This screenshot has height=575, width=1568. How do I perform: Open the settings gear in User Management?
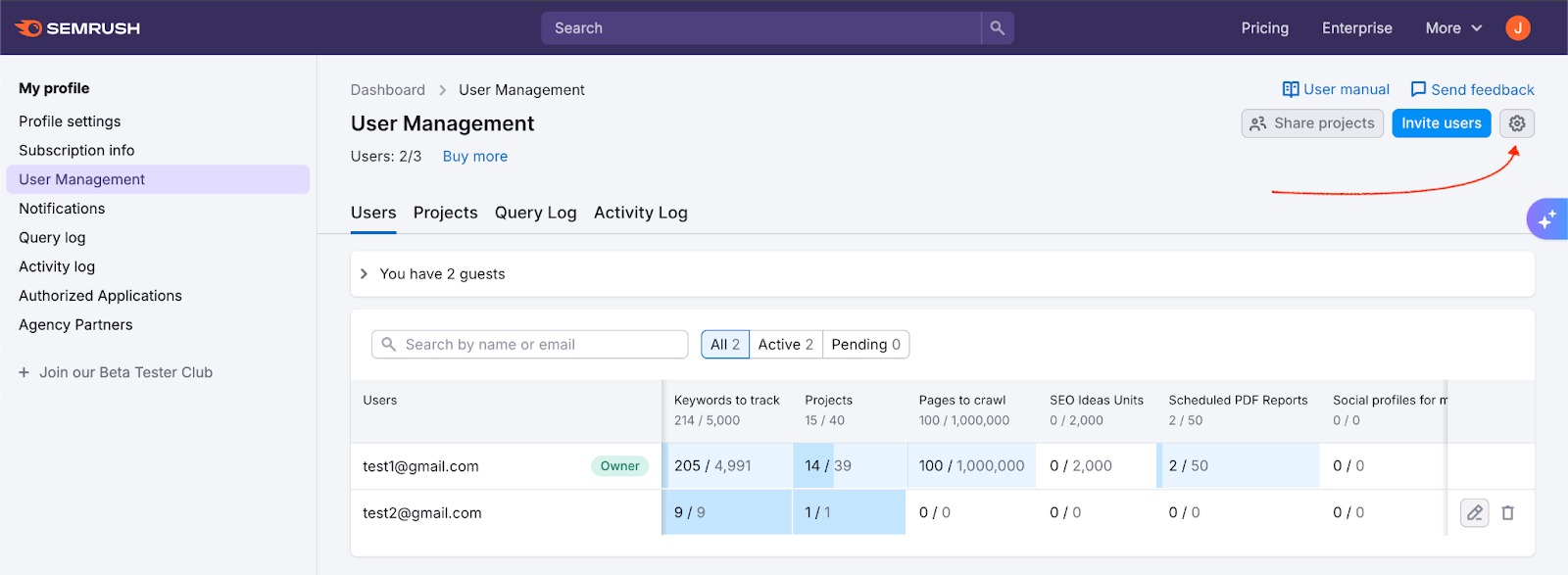[1516, 123]
